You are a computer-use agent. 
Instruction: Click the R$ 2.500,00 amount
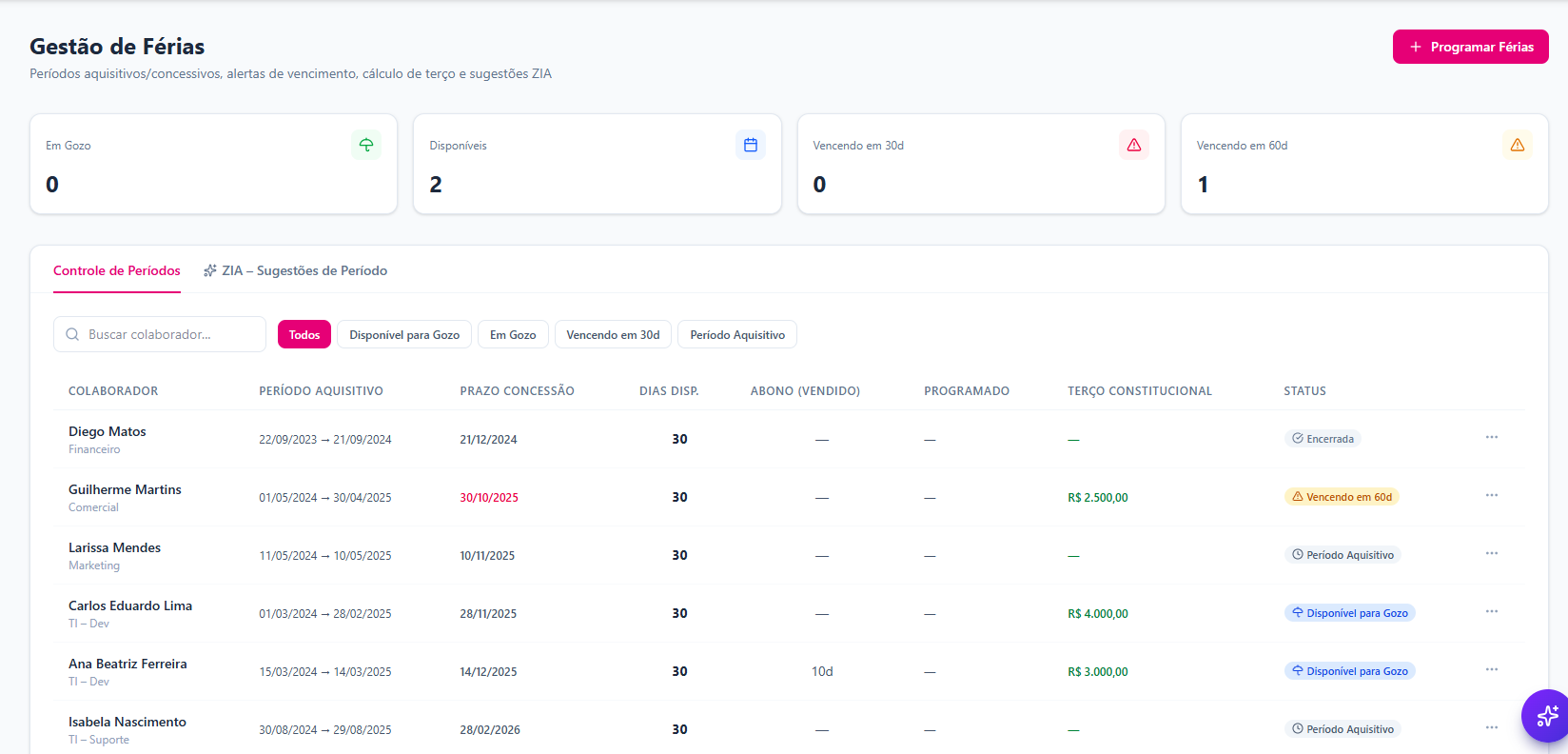1098,498
